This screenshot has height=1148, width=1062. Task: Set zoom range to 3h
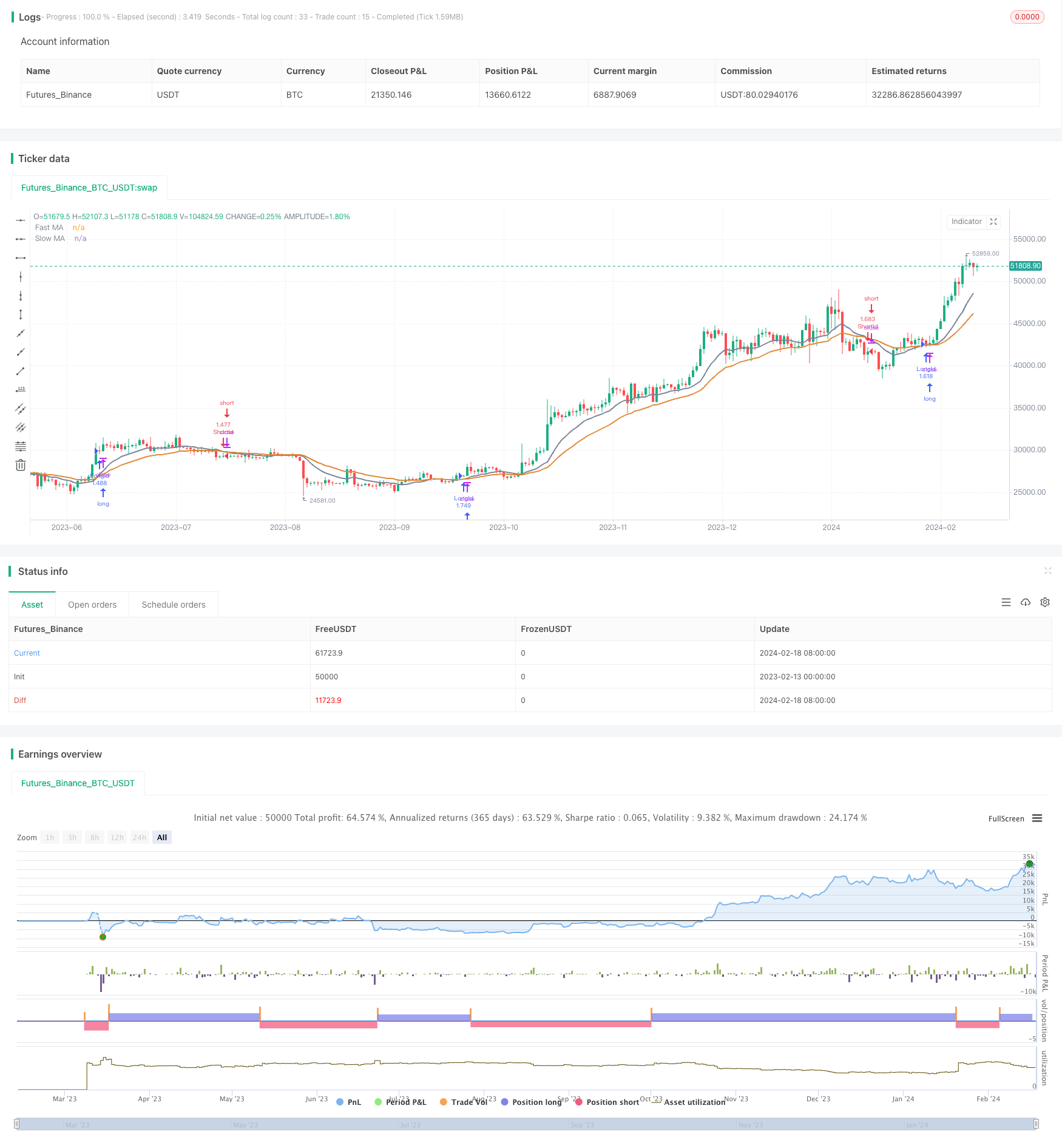click(x=72, y=837)
